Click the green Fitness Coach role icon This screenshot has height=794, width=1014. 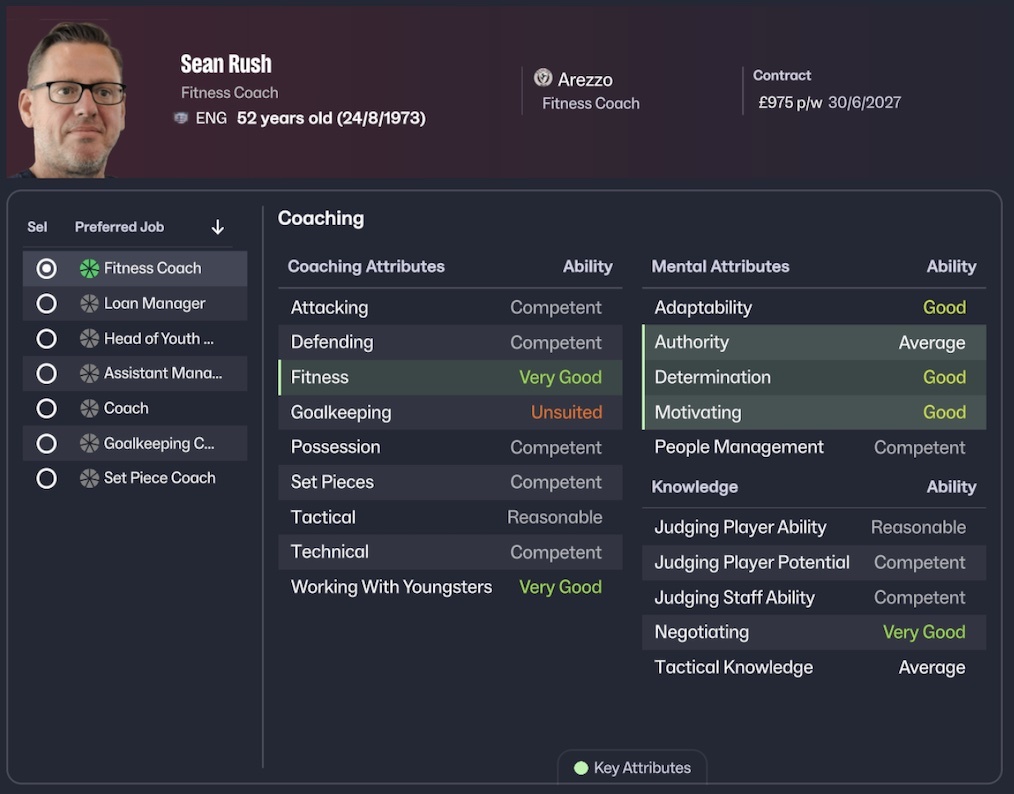tap(90, 268)
